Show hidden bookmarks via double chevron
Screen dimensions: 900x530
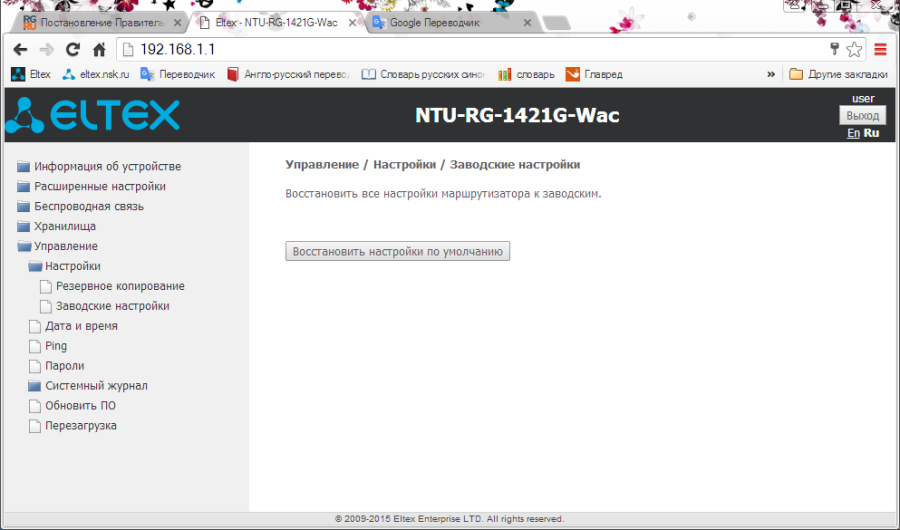click(x=771, y=74)
